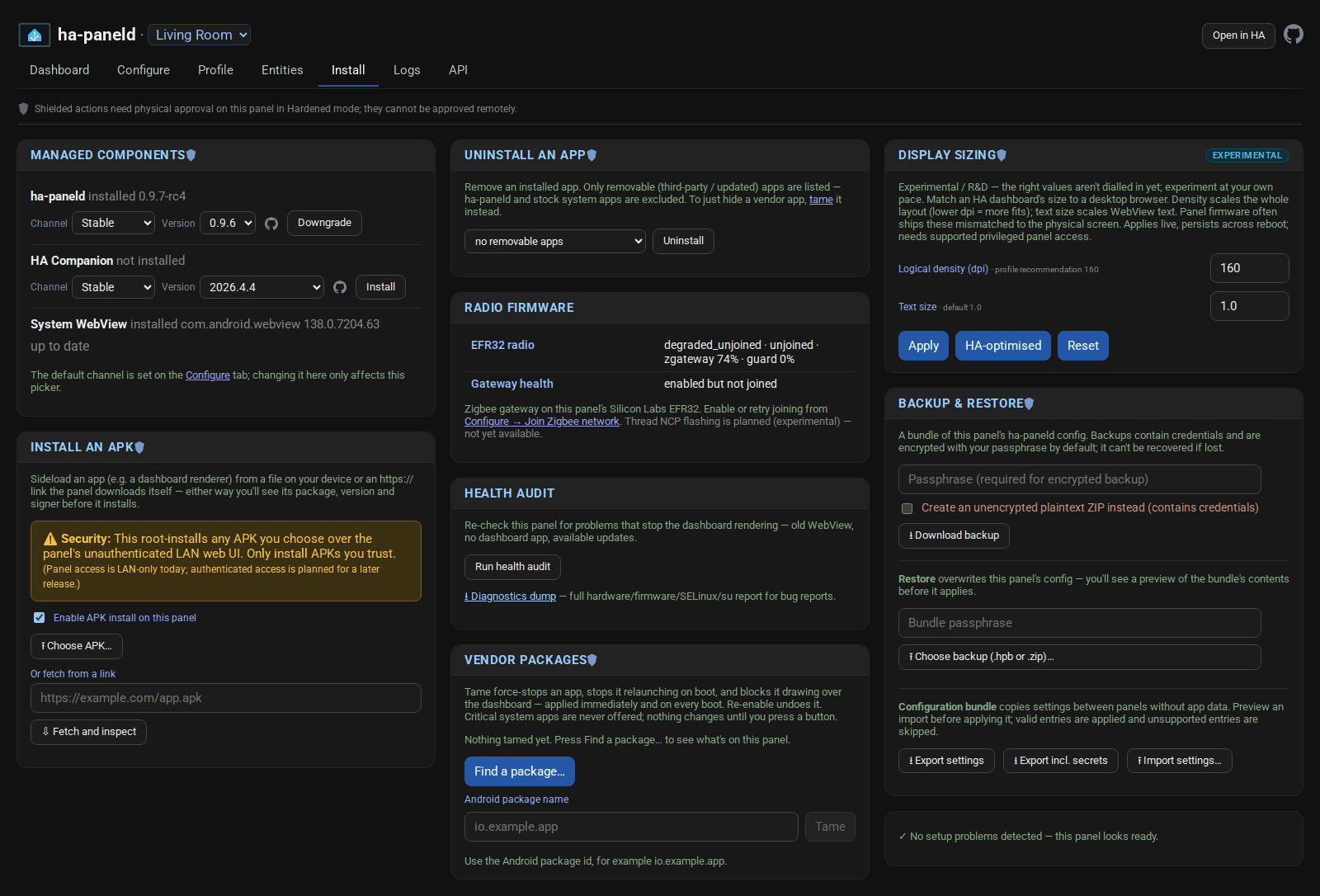The width and height of the screenshot is (1320, 896).
Task: Click the Run health audit button
Action: coord(512,567)
